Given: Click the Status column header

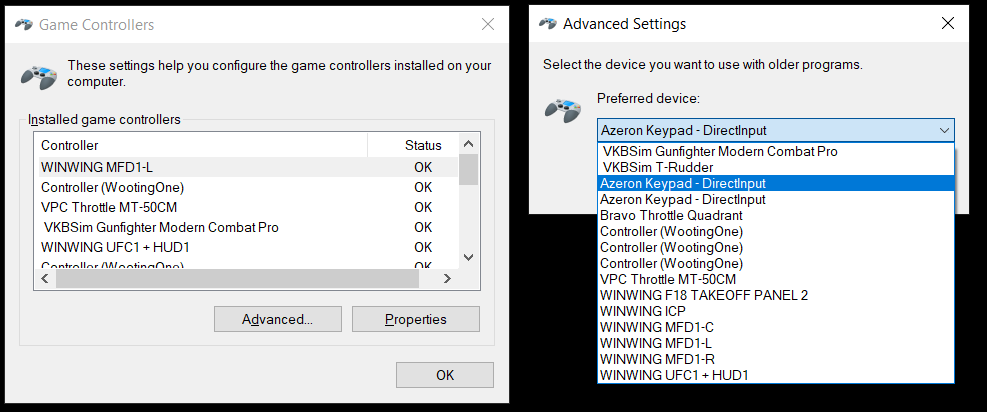Looking at the screenshot, I should tap(422, 145).
